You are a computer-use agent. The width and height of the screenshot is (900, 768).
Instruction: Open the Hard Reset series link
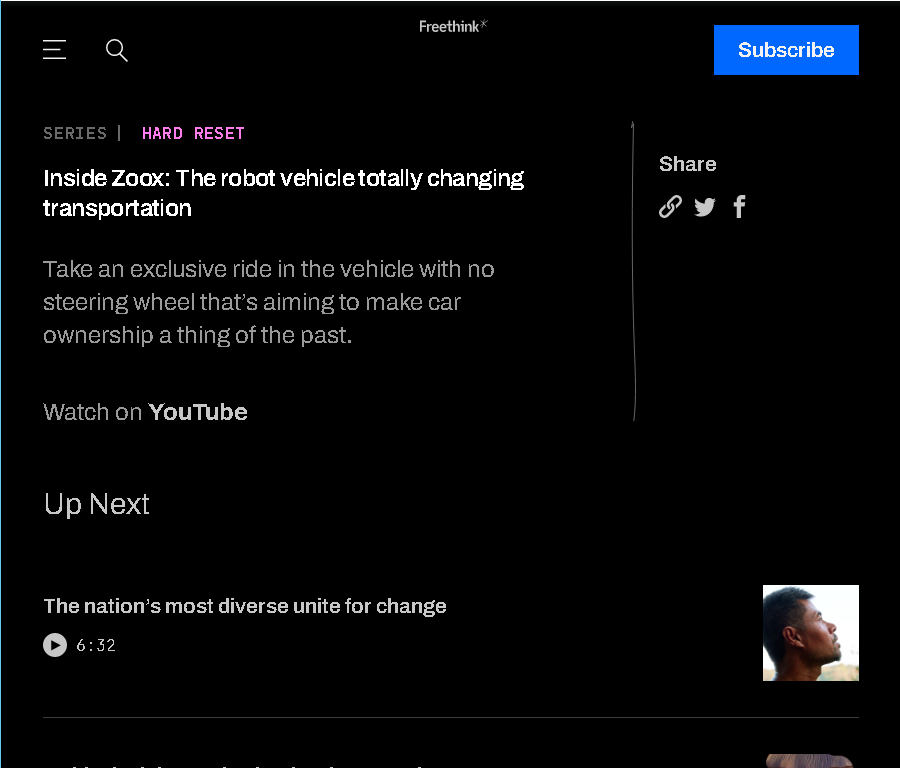193,133
